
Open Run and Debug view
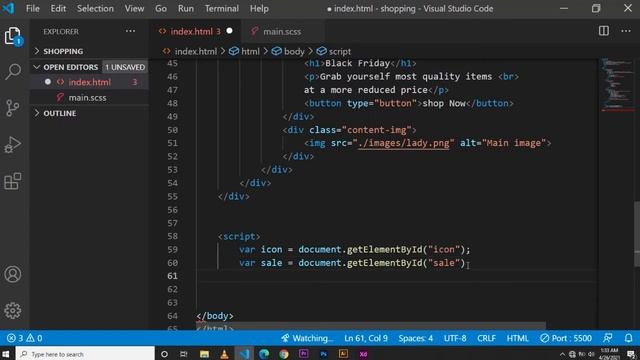coord(13,144)
